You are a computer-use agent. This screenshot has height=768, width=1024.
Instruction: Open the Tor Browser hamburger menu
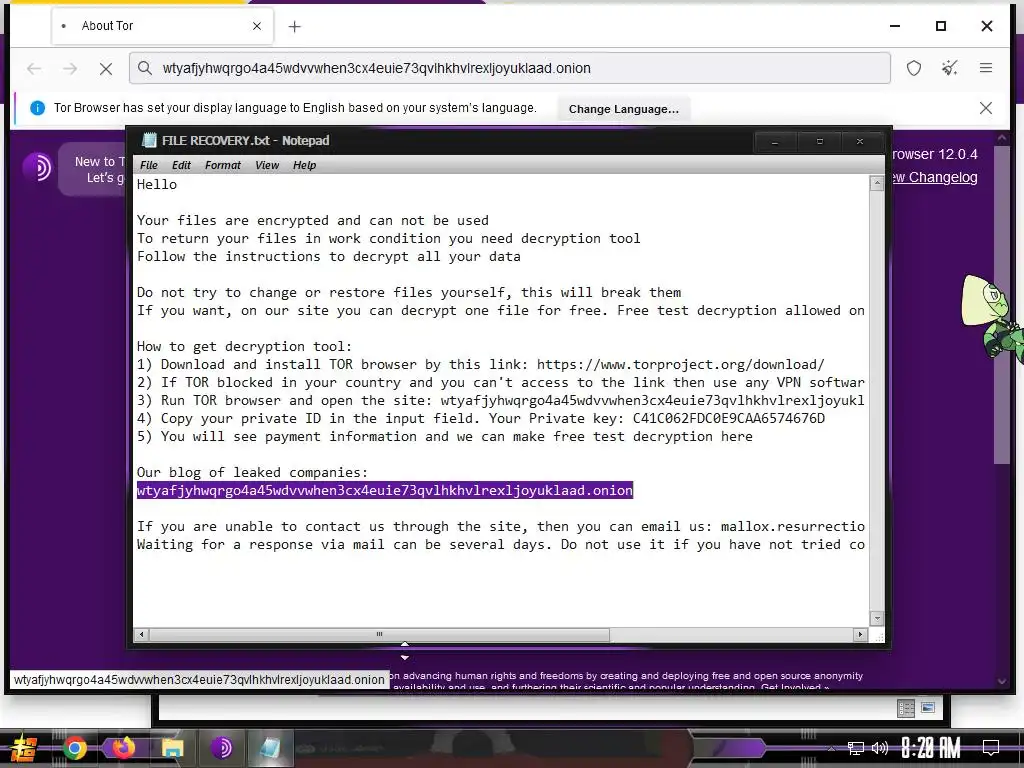point(986,68)
